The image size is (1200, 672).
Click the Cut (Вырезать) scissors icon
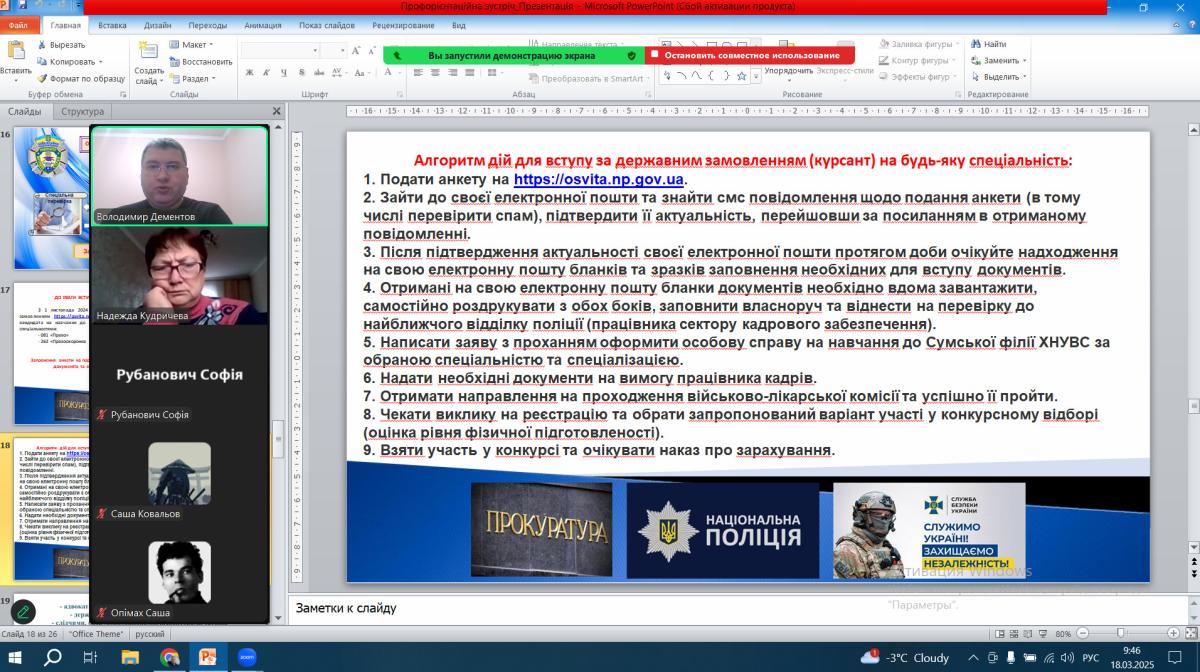pyautogui.click(x=41, y=45)
